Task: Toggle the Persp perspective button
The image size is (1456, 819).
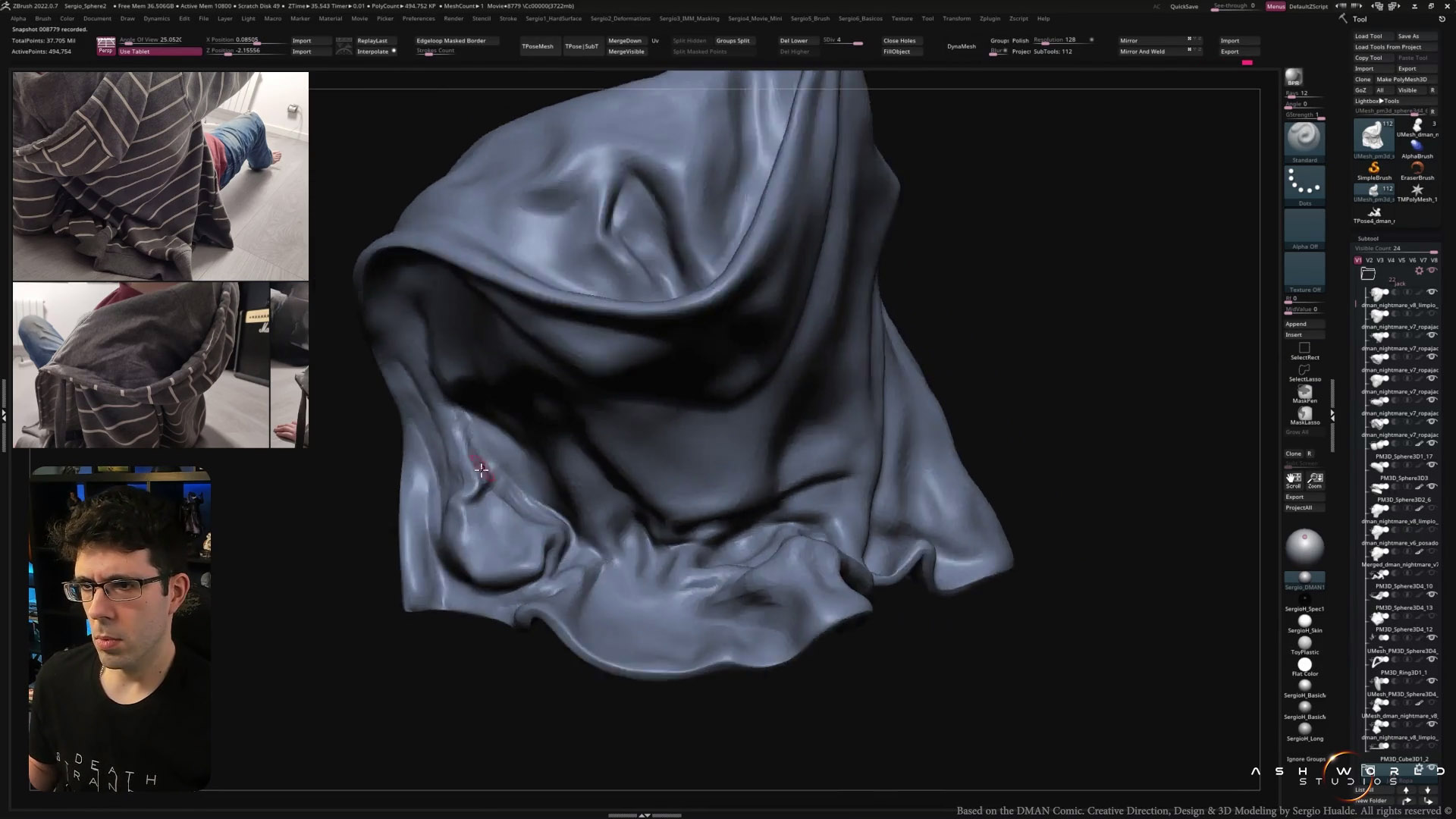Action: [105, 46]
